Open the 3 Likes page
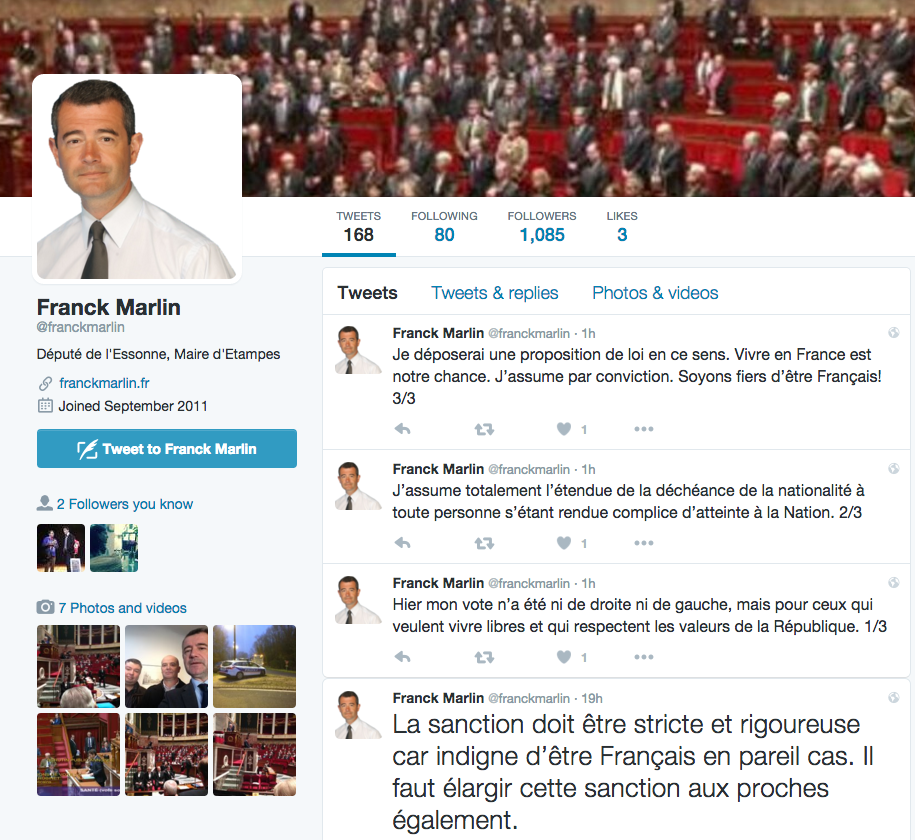The width and height of the screenshot is (915, 840). coord(622,227)
